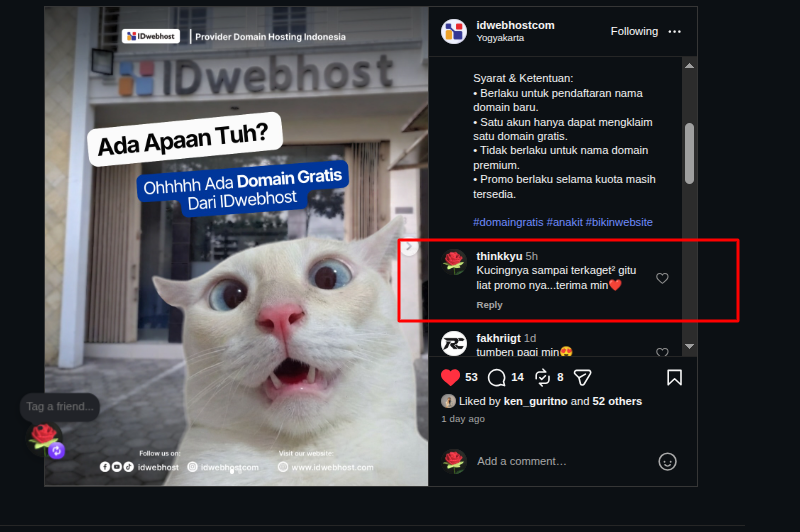This screenshot has height=532, width=800.
Task: Repost using the circular arrows icon
Action: [x=542, y=377]
